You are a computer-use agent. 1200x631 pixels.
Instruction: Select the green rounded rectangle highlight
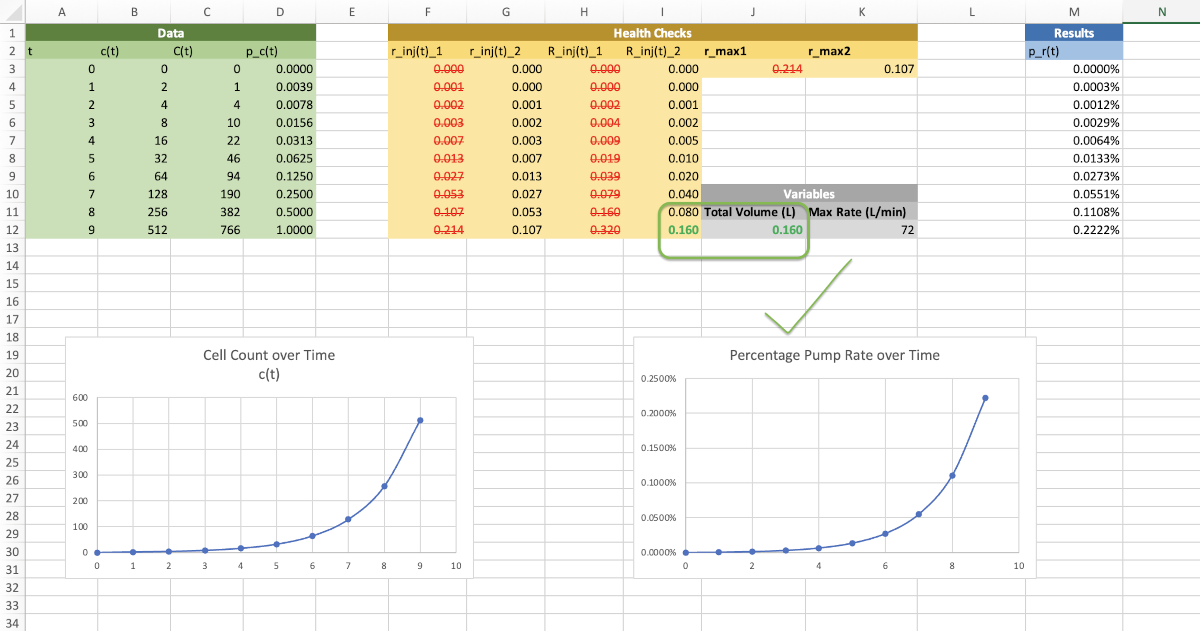click(732, 257)
